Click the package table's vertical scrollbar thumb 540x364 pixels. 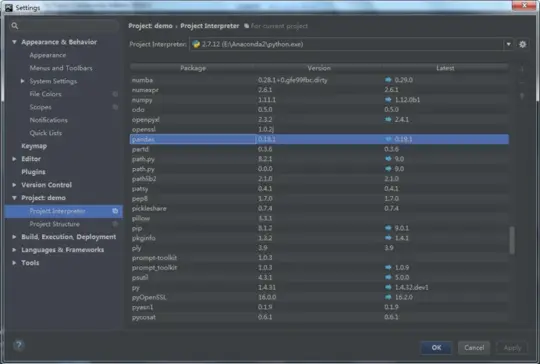pyautogui.click(x=512, y=240)
